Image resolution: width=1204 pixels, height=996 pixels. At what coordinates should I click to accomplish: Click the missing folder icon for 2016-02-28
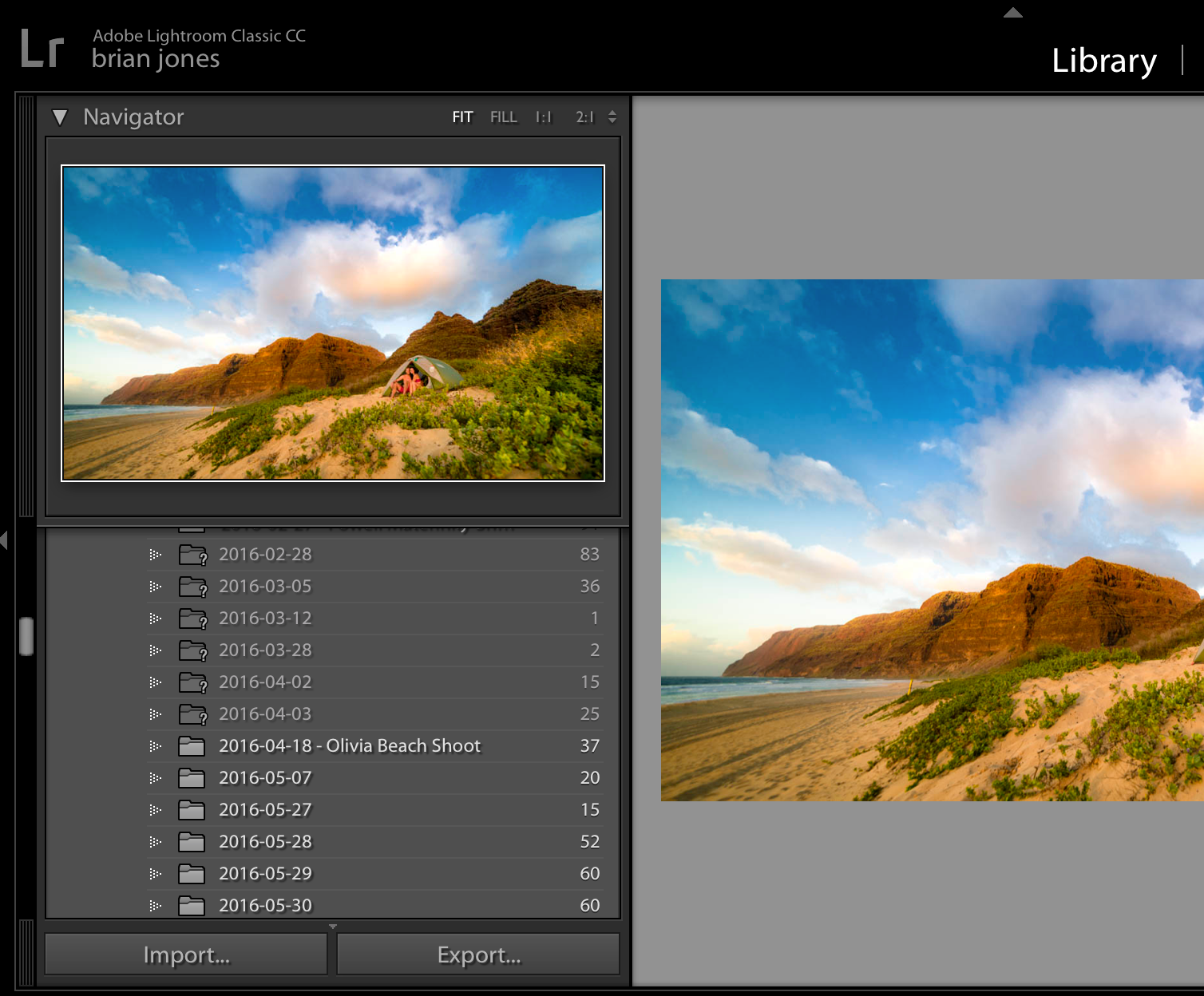[192, 555]
